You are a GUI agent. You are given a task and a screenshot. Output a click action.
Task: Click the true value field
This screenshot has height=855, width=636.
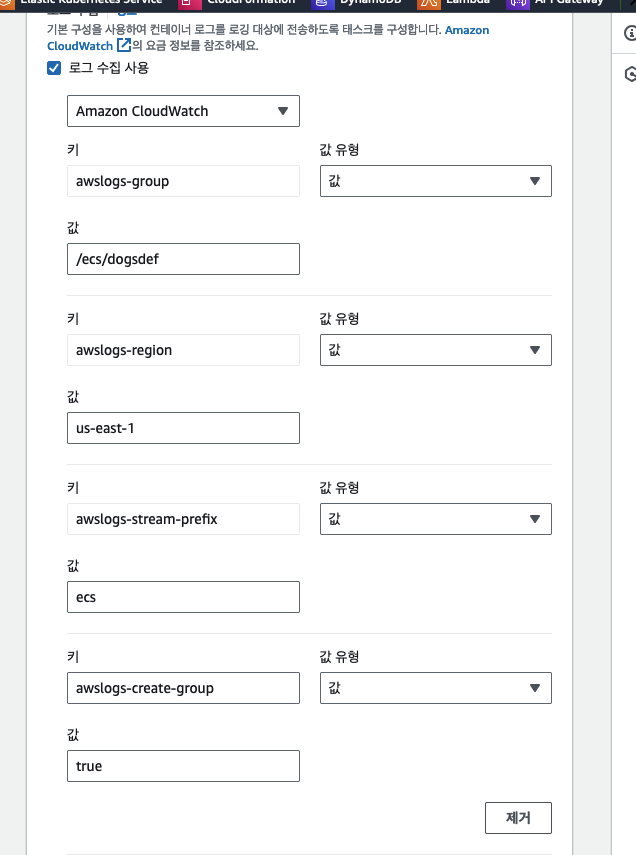pos(183,766)
